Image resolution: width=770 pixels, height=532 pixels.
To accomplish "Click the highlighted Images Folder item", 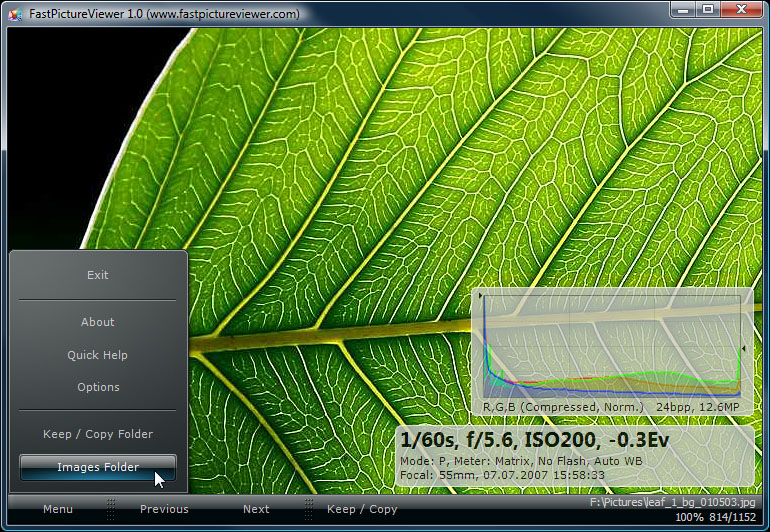I will 97,467.
